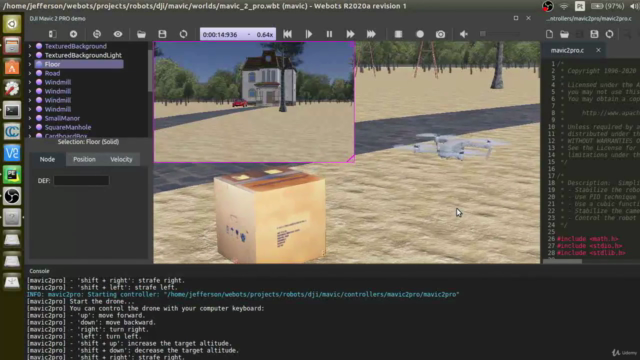Open PyCharm Edu from launcher
The width and height of the screenshot is (640, 360).
click(x=12, y=175)
